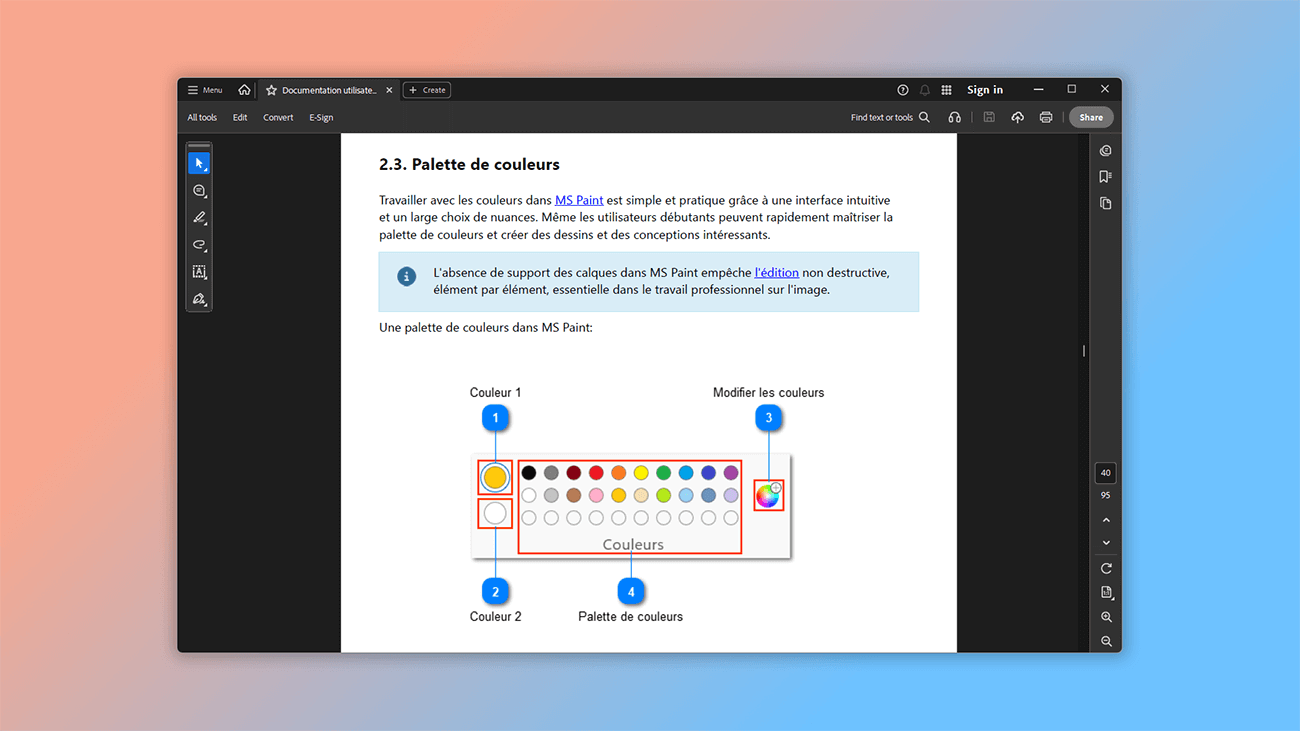Star the Documentation utilisateur tab
This screenshot has width=1300, height=731.
coord(271,90)
